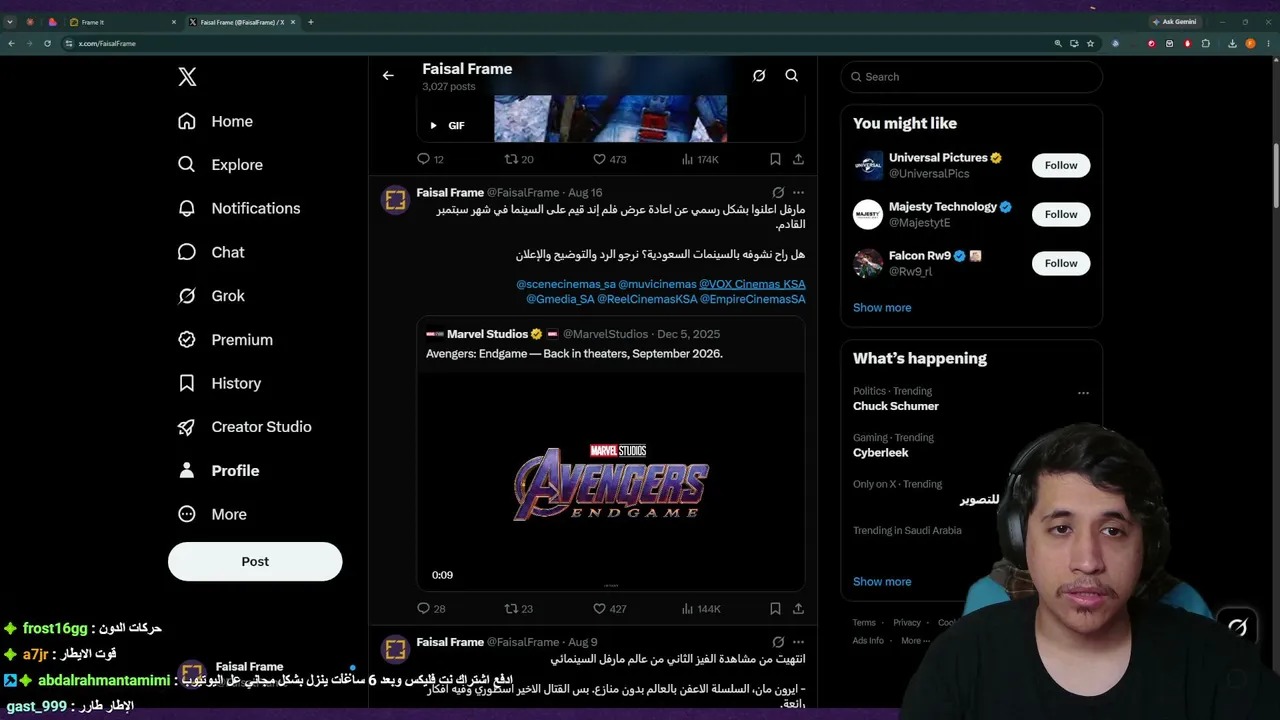Open the @ReelCinemasKSA mention
Screen dimensions: 1280x720
pyautogui.click(x=647, y=299)
